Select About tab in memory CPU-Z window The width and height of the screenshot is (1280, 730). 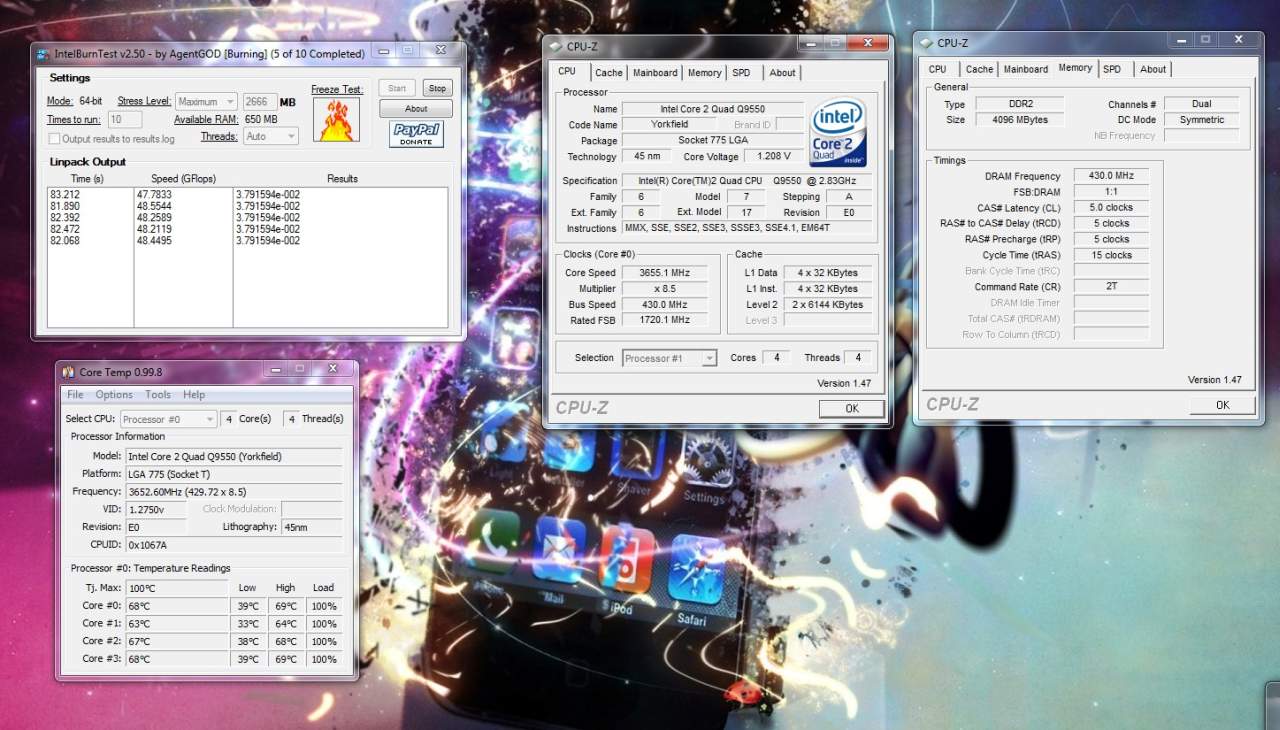click(x=1153, y=70)
